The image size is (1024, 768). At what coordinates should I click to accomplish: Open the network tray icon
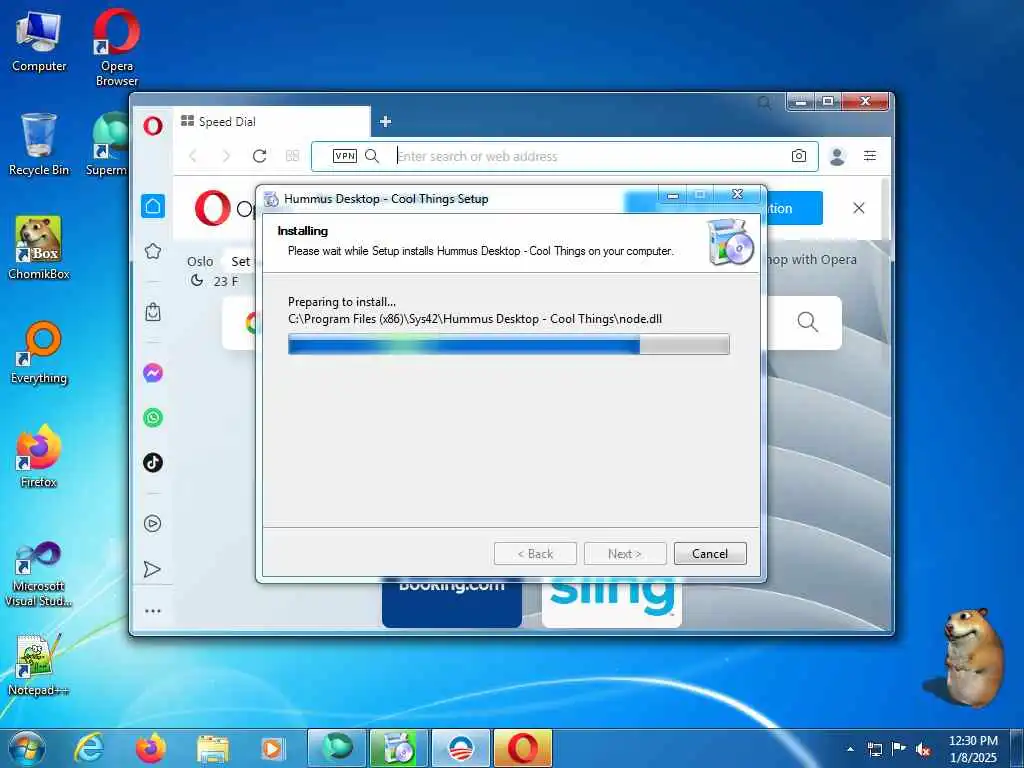874,749
